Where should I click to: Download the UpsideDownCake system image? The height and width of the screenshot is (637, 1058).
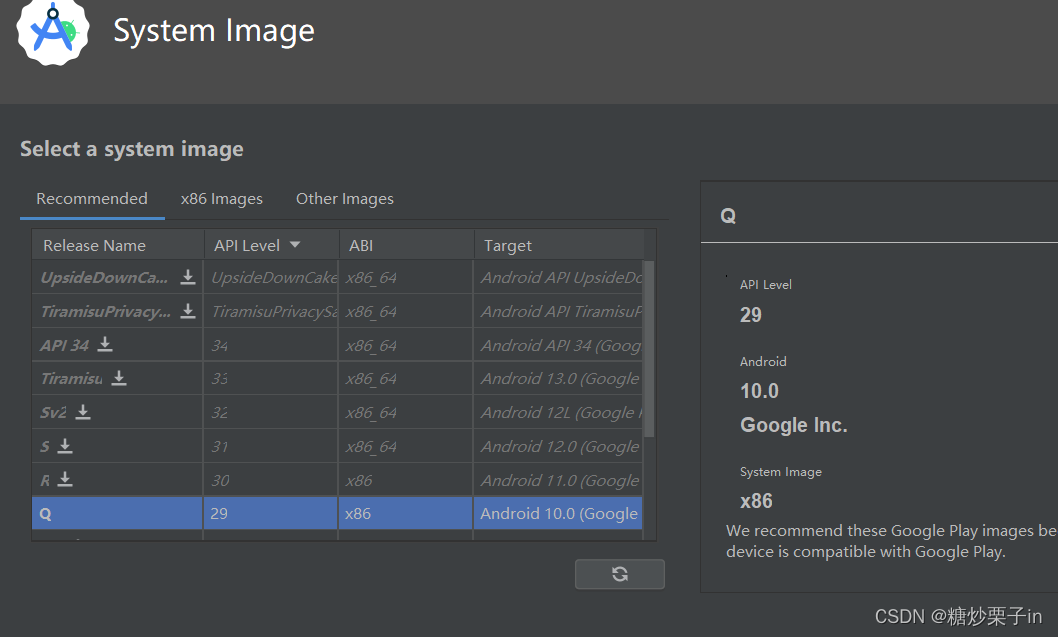(187, 277)
